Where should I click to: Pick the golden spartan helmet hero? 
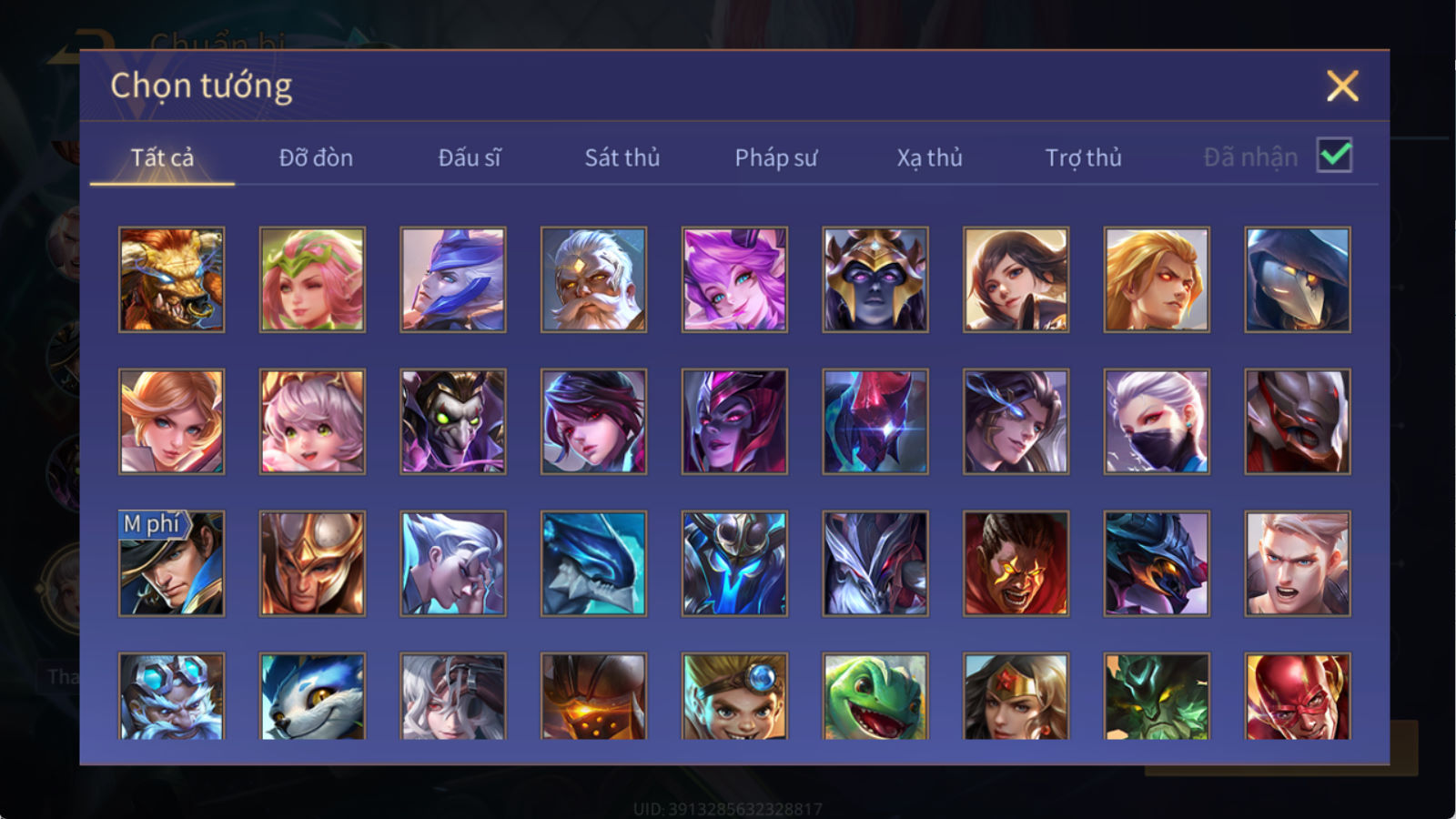tap(312, 563)
